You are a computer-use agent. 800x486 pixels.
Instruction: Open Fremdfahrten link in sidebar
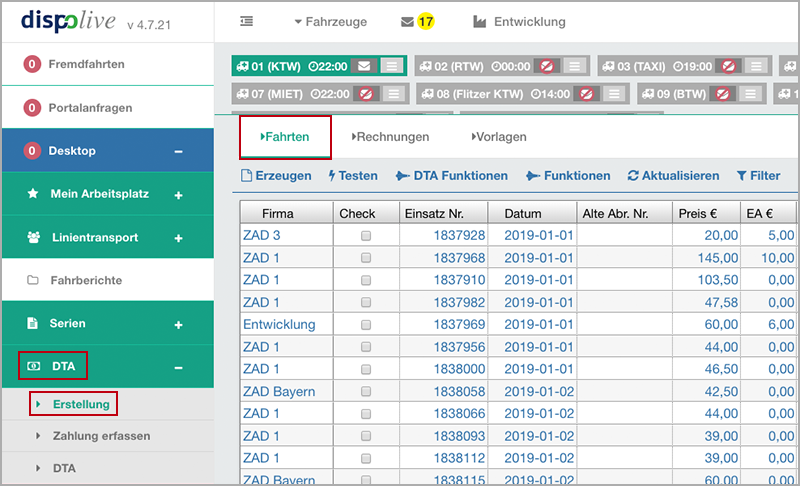[86, 64]
